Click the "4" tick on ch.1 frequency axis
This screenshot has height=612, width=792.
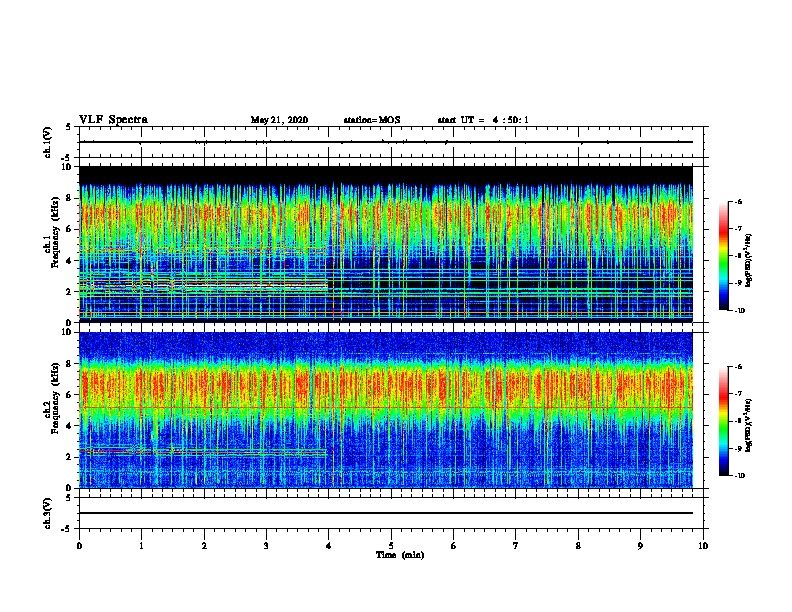(69, 261)
